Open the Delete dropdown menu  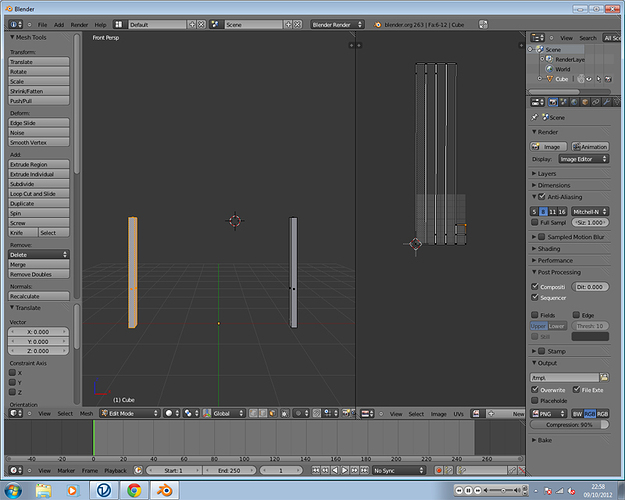click(39, 254)
